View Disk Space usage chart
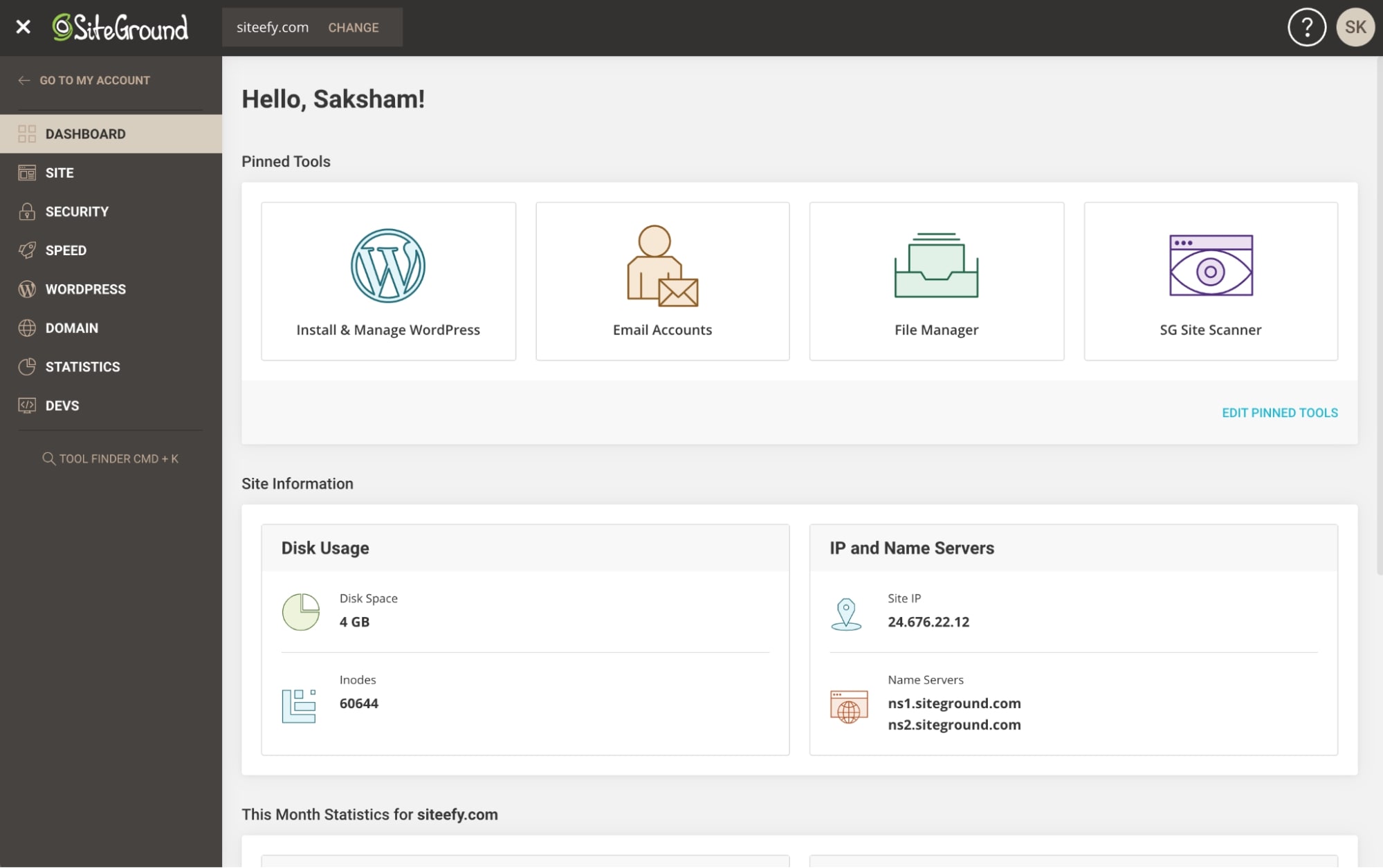The image size is (1383, 868). coord(299,611)
